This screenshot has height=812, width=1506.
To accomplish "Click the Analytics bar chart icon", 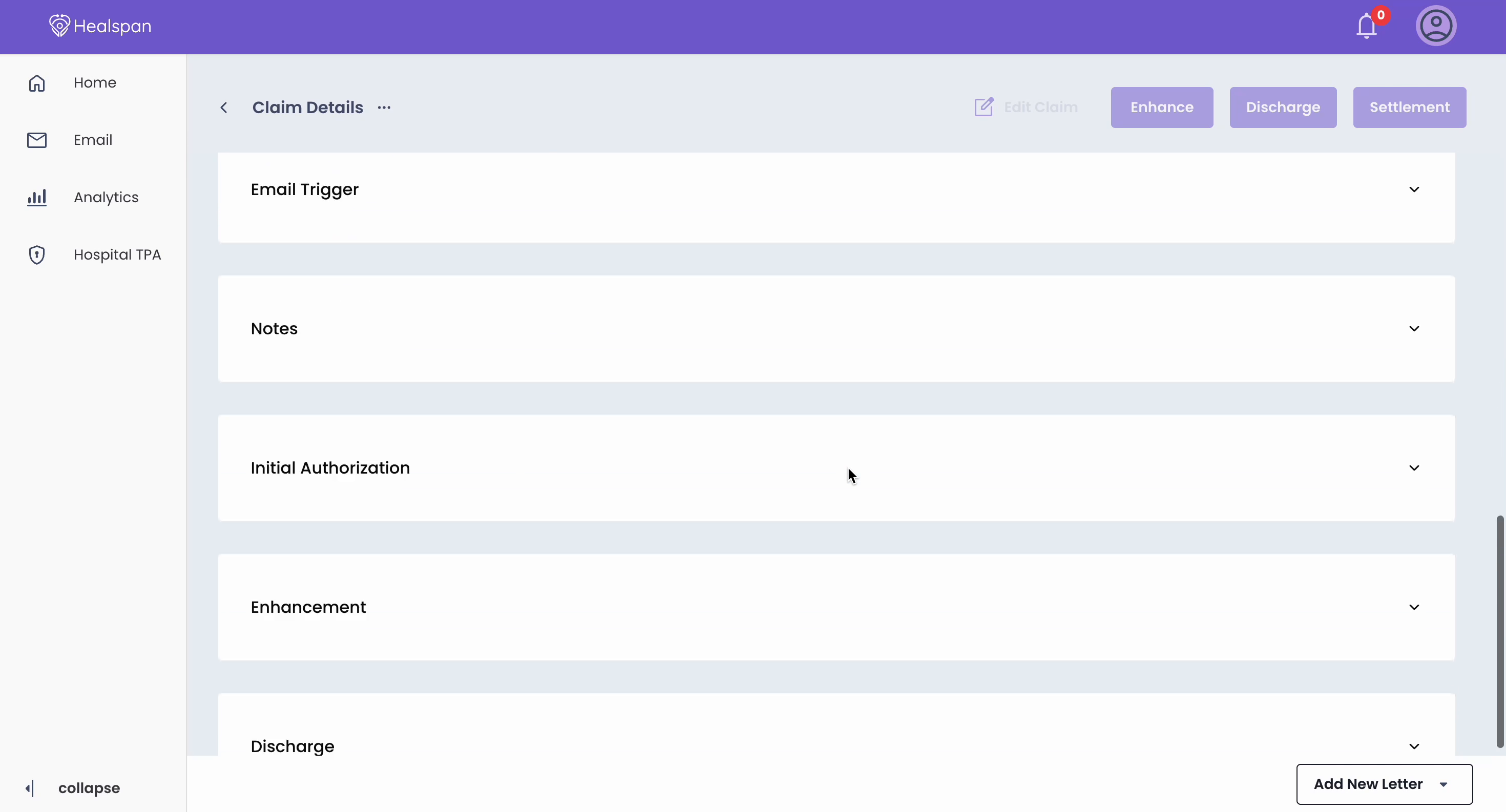I will tap(37, 197).
